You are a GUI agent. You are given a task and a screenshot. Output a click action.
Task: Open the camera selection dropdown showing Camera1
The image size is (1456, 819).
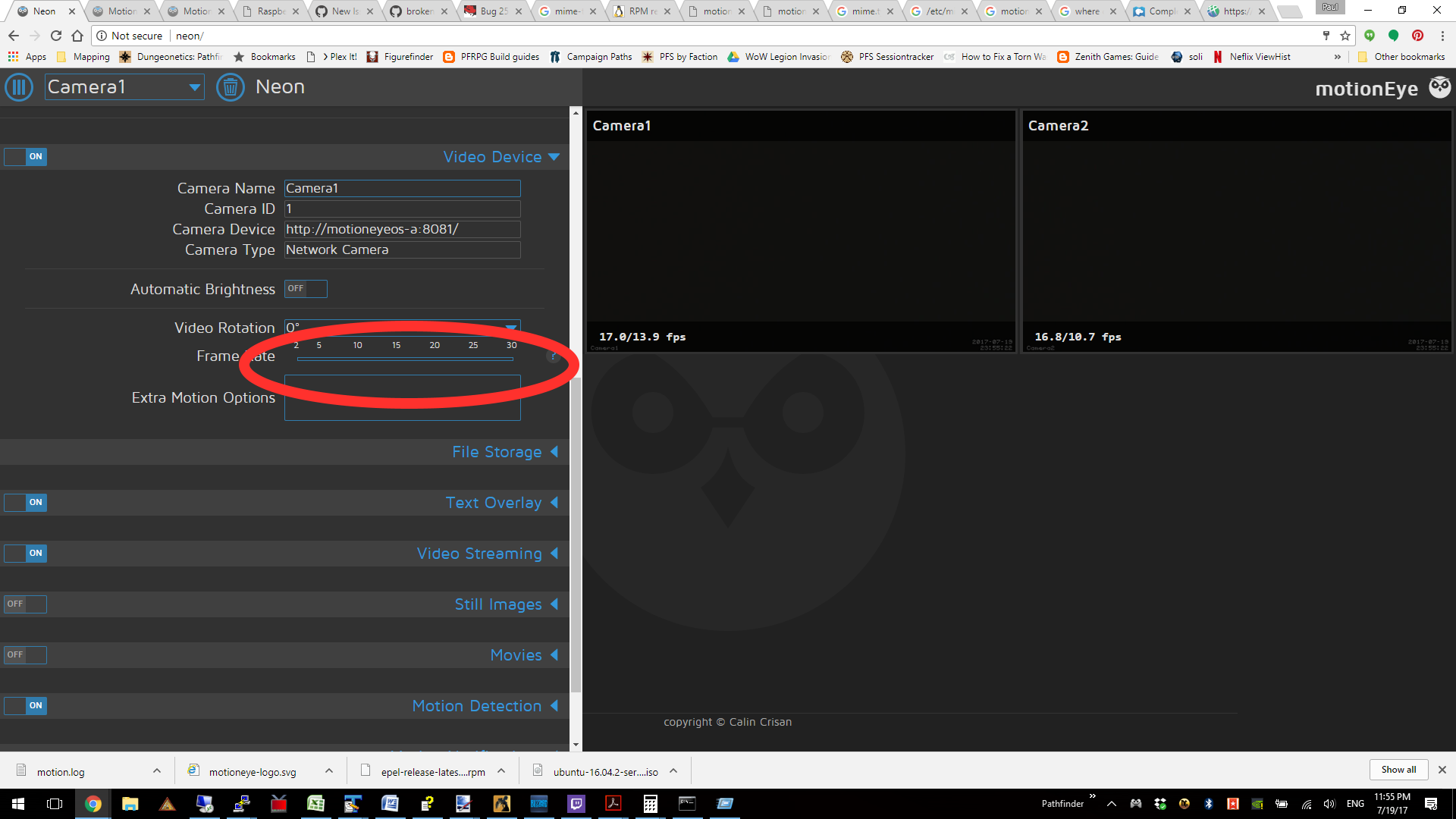(x=124, y=86)
